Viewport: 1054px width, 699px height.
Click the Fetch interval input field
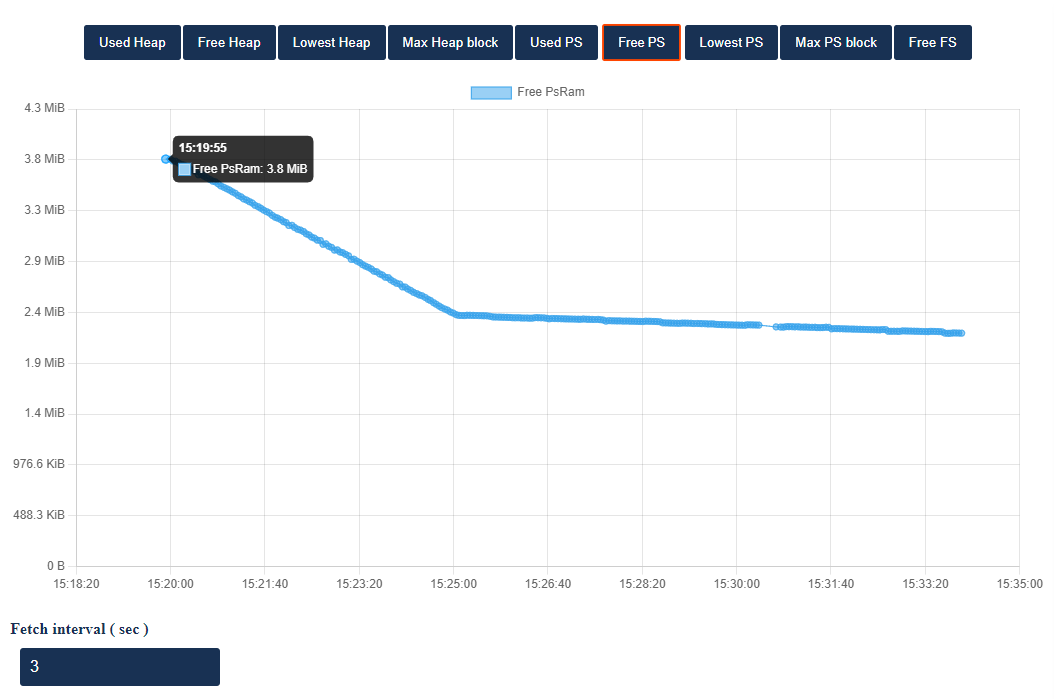(120, 667)
